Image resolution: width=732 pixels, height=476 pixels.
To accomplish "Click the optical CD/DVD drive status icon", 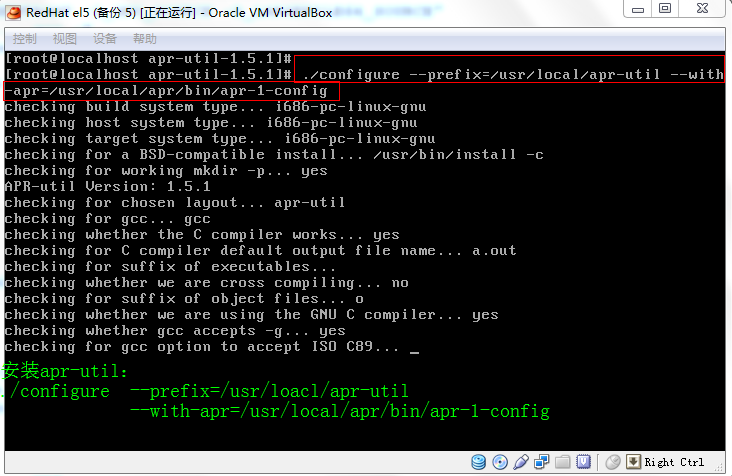I will pyautogui.click(x=500, y=462).
